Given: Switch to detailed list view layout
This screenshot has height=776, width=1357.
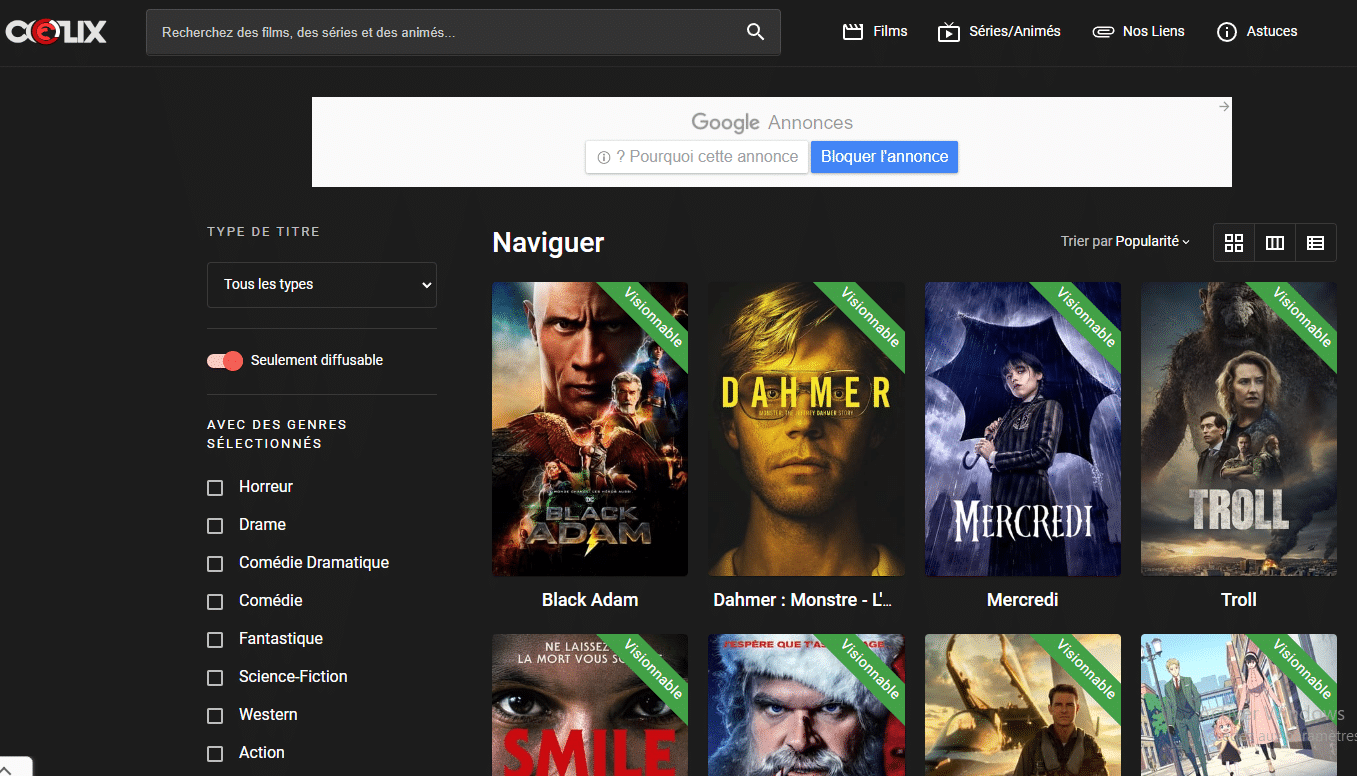Looking at the screenshot, I should click(1315, 242).
